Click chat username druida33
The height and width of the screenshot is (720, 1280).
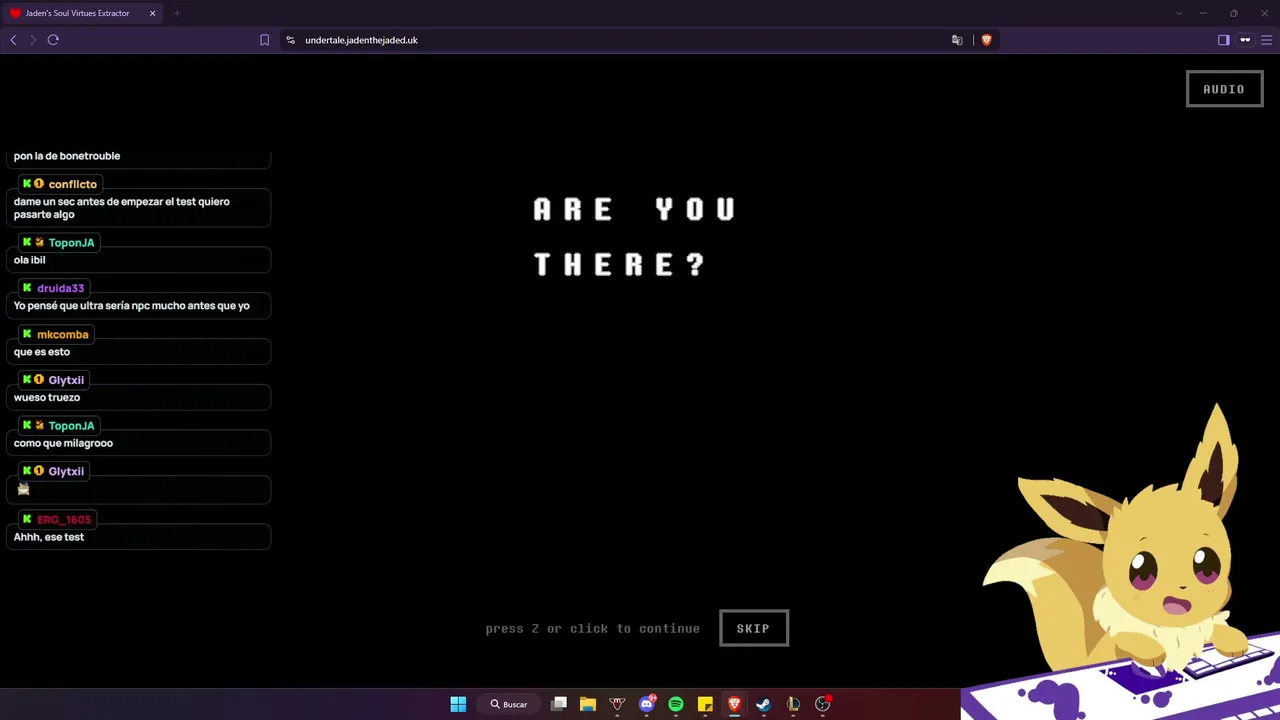(x=60, y=288)
